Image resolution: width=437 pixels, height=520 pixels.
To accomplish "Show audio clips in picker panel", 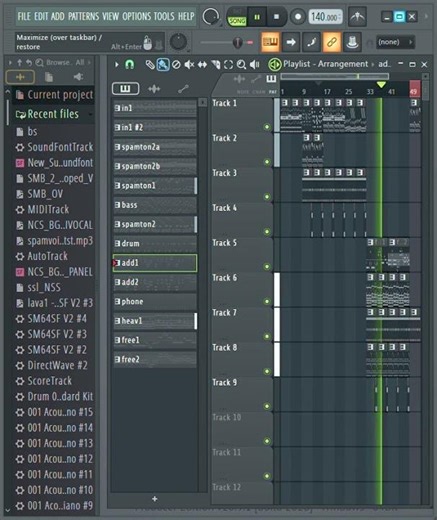I will tap(154, 89).
